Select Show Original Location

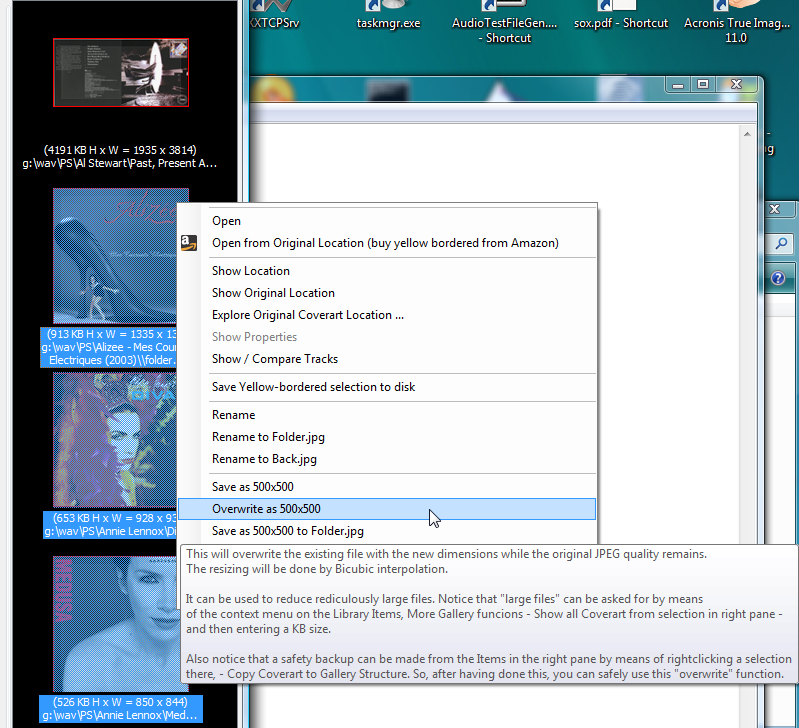[x=387, y=293]
